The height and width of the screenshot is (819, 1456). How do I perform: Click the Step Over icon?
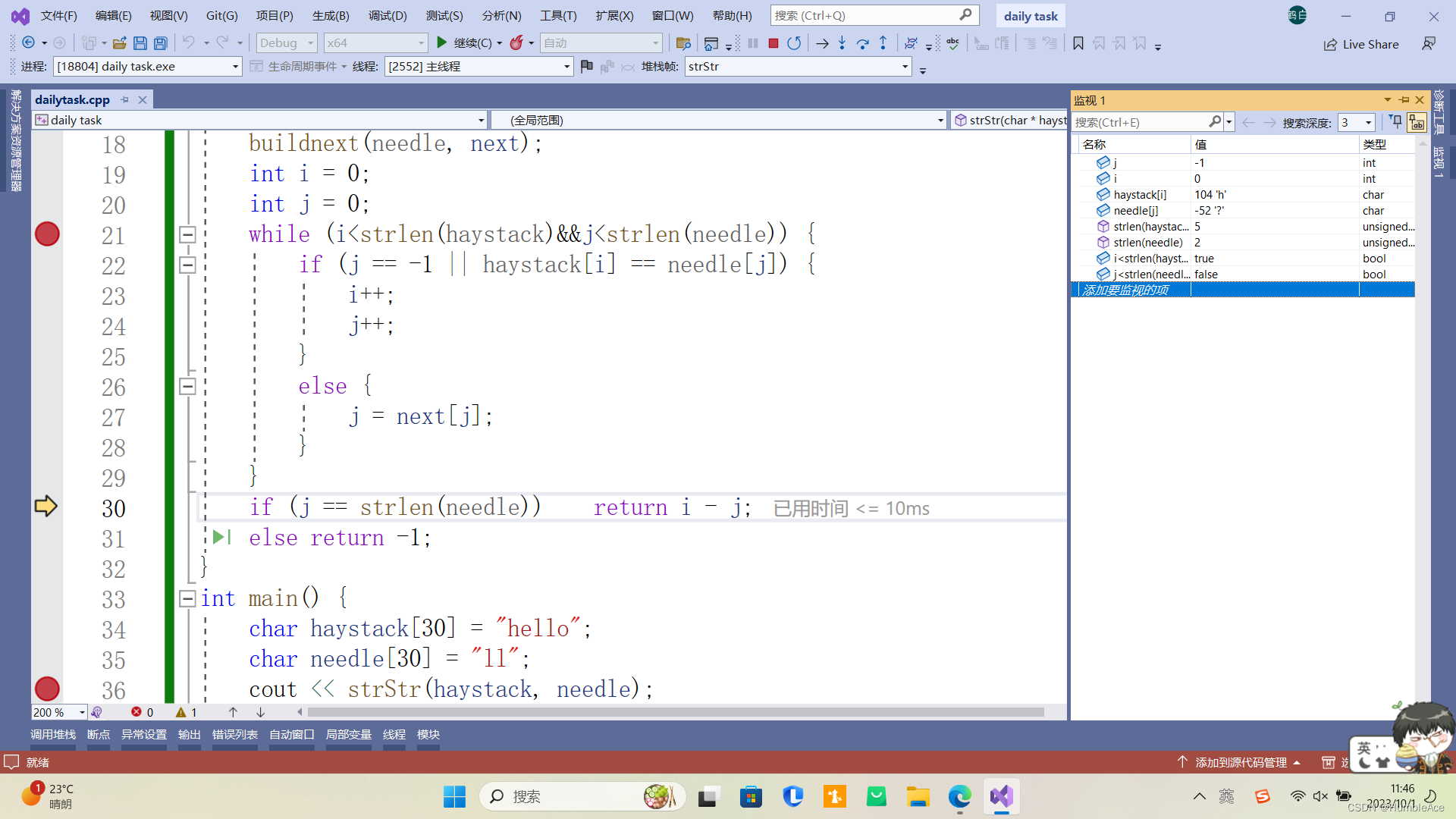tap(862, 43)
